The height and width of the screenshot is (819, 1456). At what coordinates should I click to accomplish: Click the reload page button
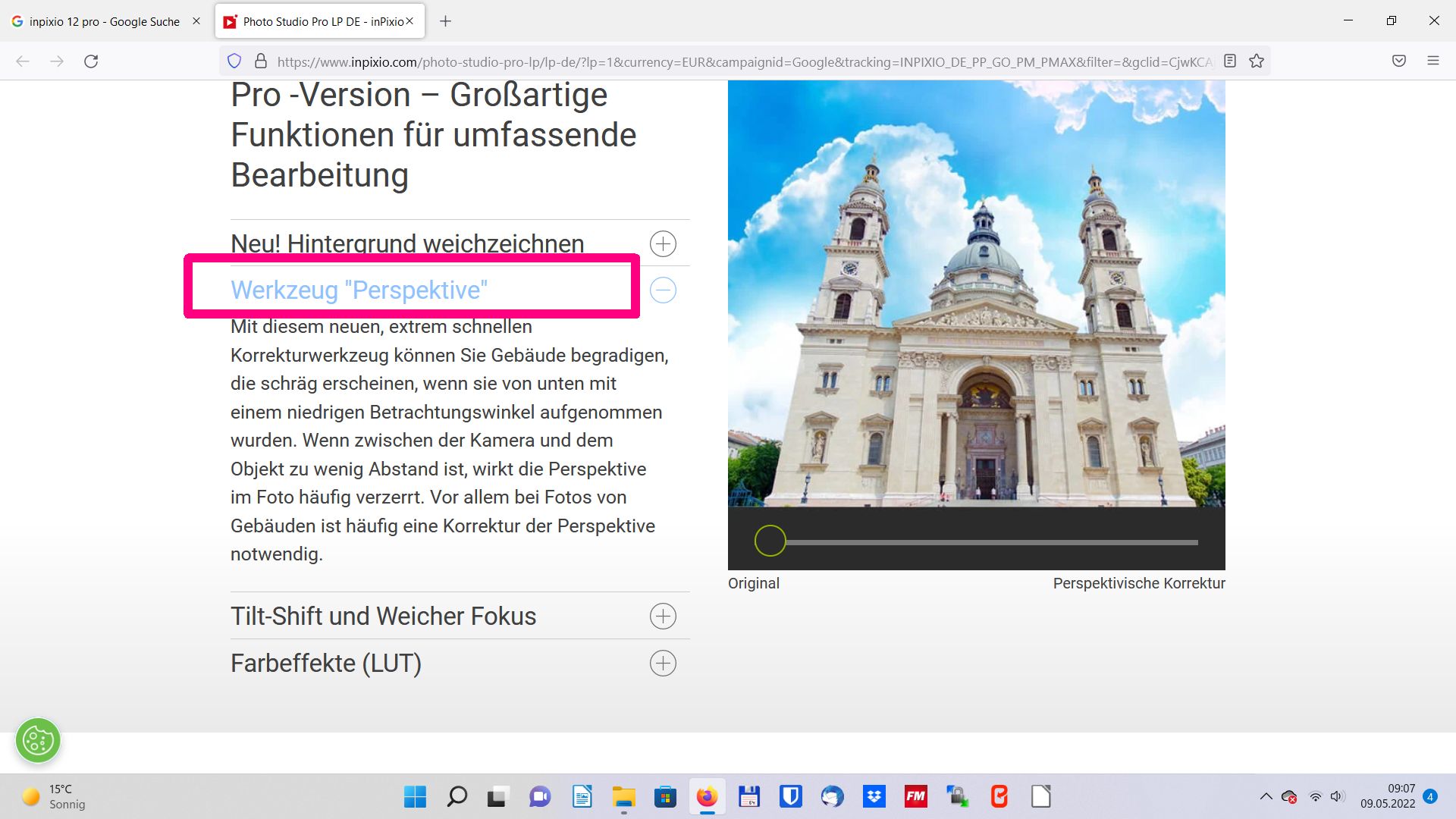point(91,61)
